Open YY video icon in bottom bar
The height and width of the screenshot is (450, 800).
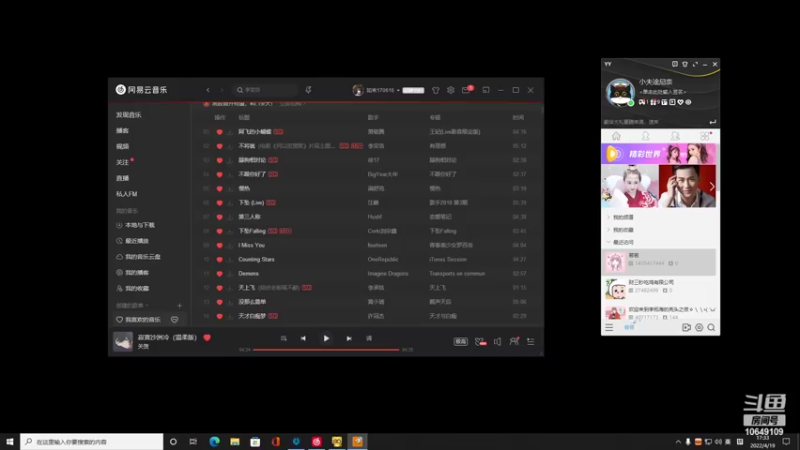tap(686, 328)
